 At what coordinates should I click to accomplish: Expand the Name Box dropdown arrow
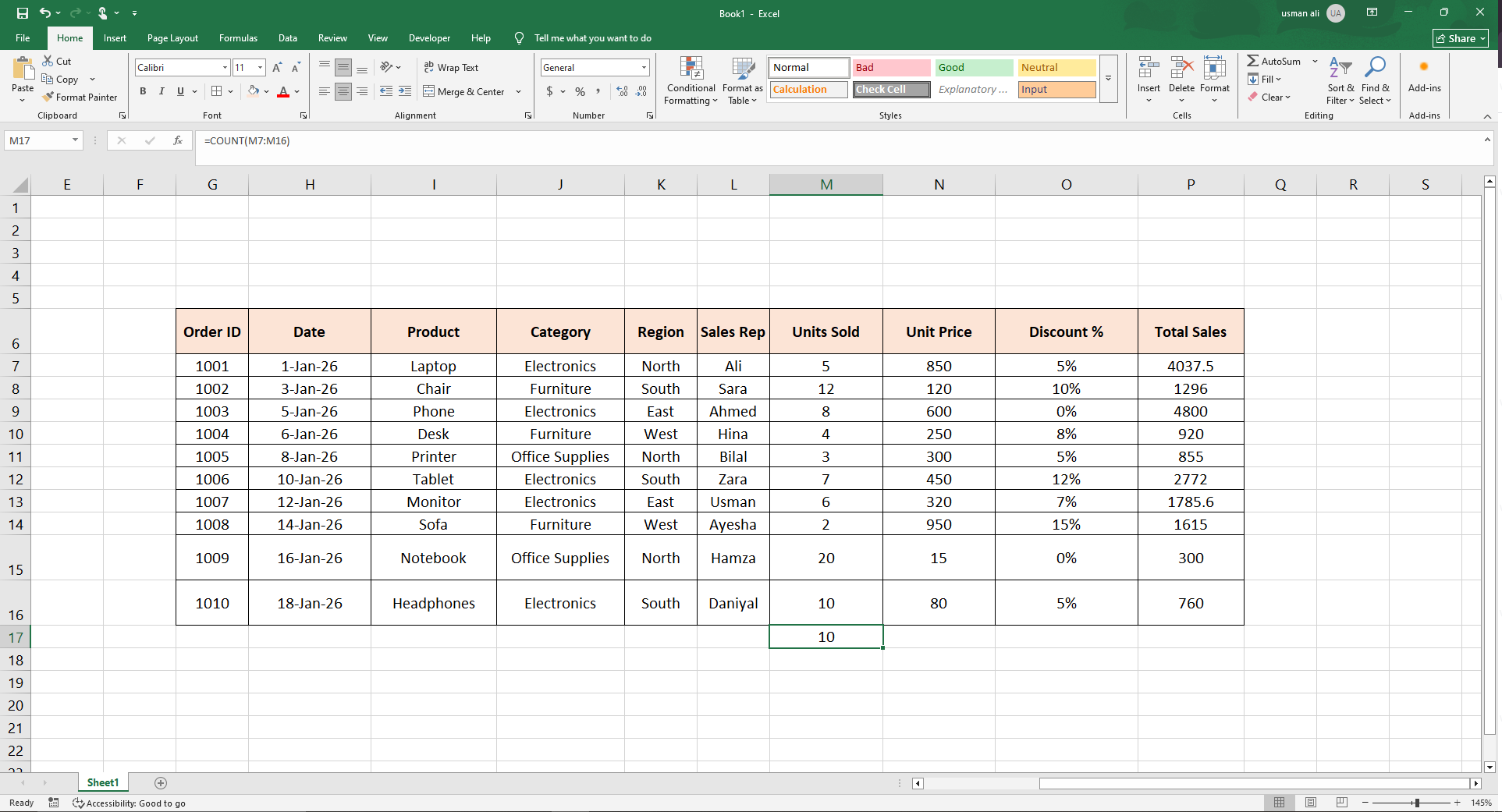75,140
